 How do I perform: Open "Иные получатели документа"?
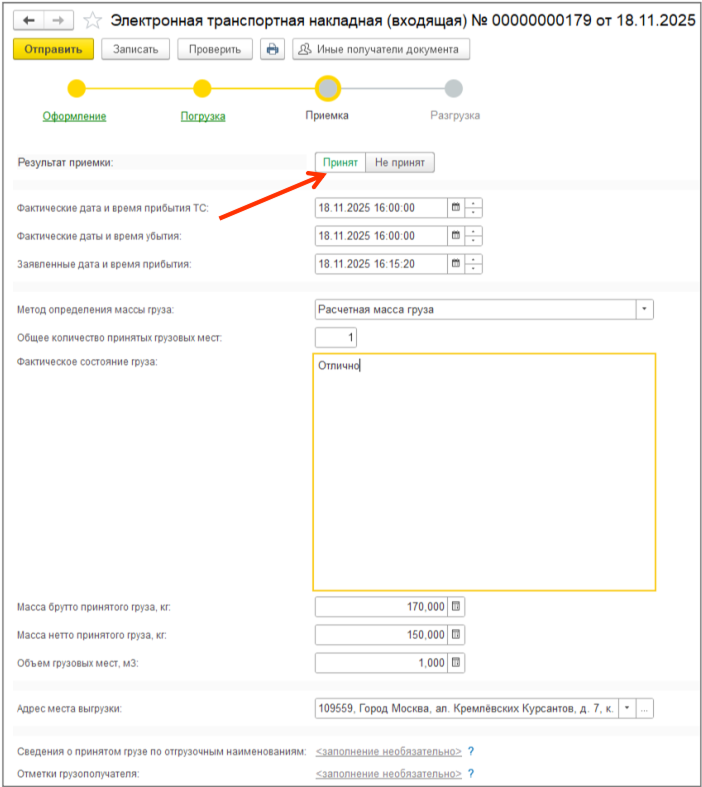point(380,49)
